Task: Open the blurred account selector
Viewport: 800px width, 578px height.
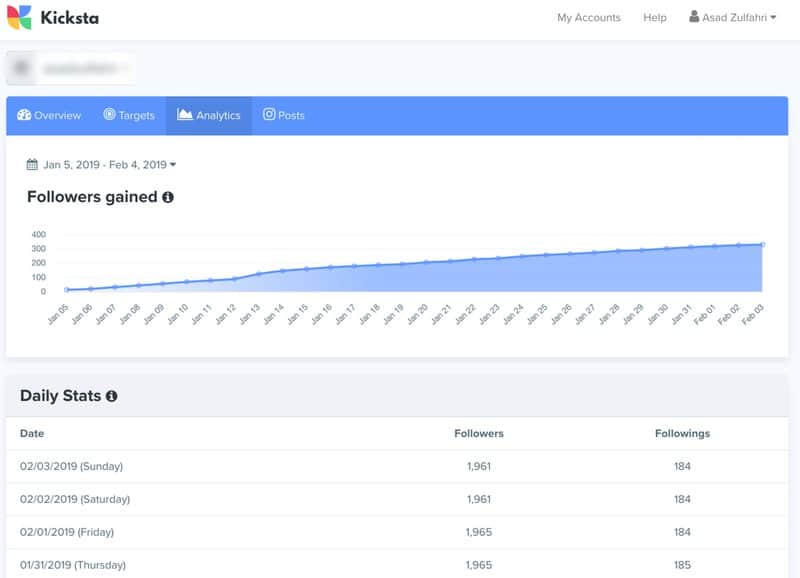Action: 71,68
